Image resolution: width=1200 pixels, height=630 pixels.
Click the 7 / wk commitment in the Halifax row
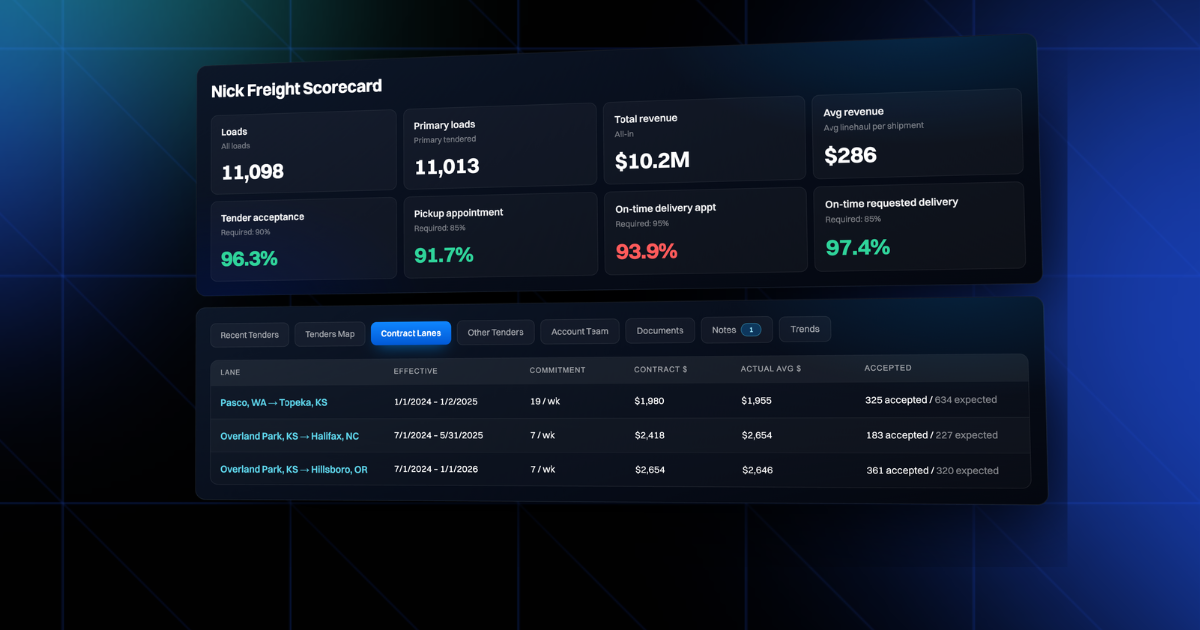click(542, 435)
